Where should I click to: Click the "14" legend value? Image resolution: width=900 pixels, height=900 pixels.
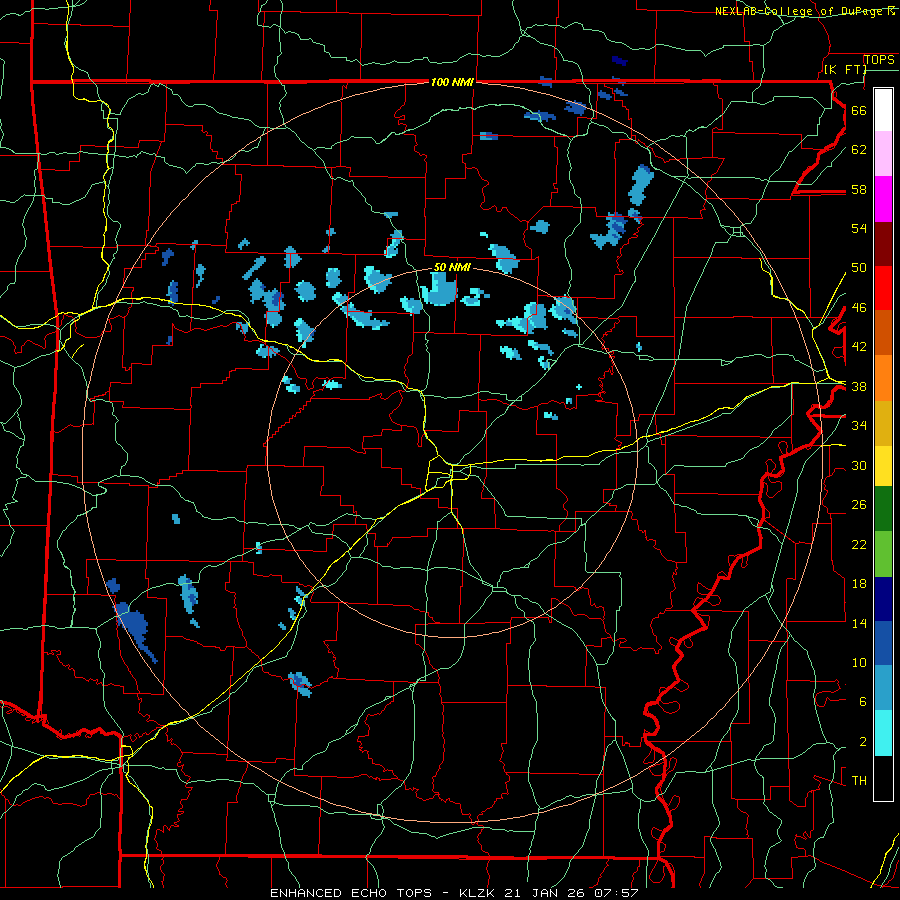click(859, 623)
